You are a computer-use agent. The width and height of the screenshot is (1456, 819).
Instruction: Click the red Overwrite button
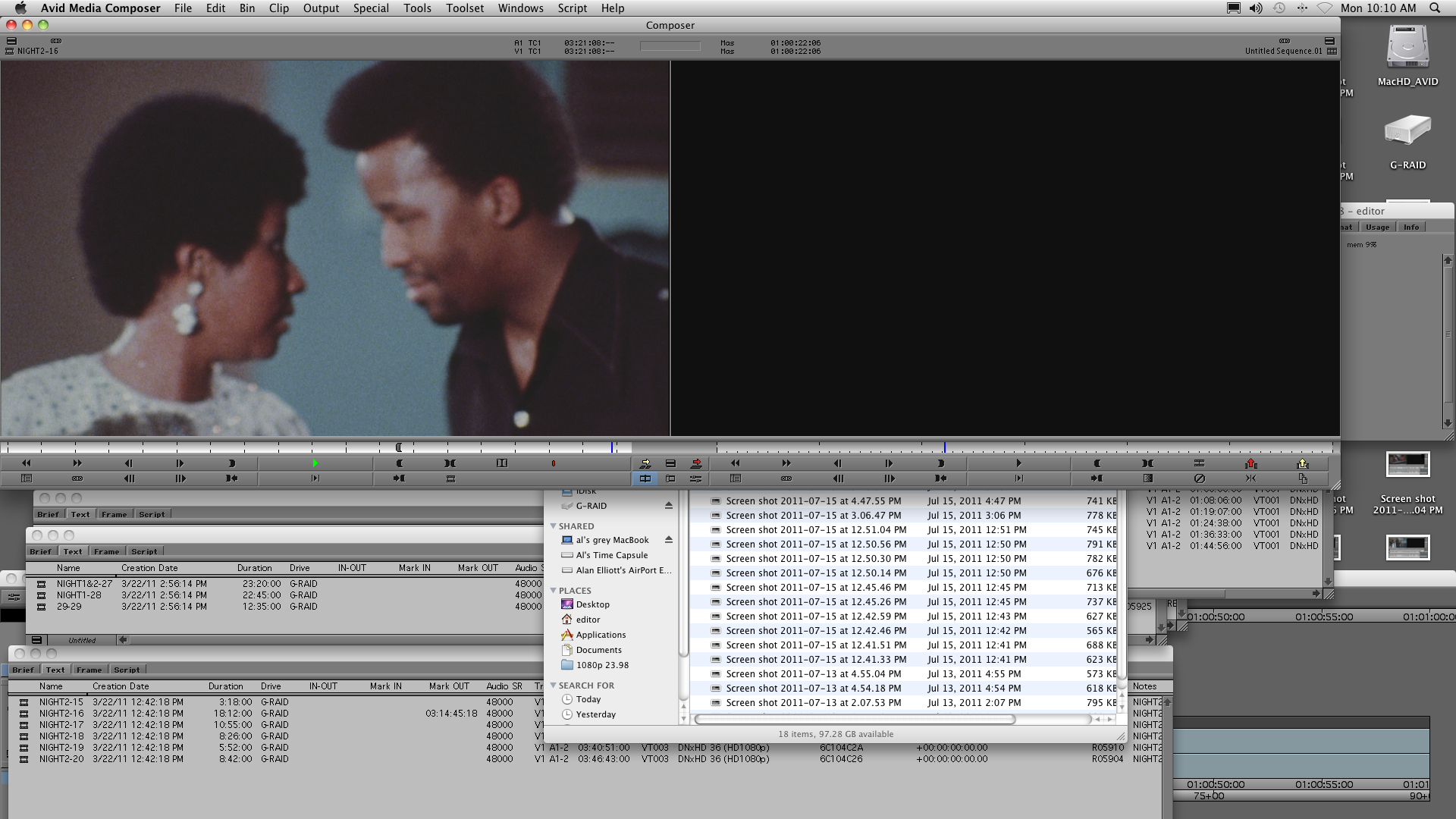696,463
